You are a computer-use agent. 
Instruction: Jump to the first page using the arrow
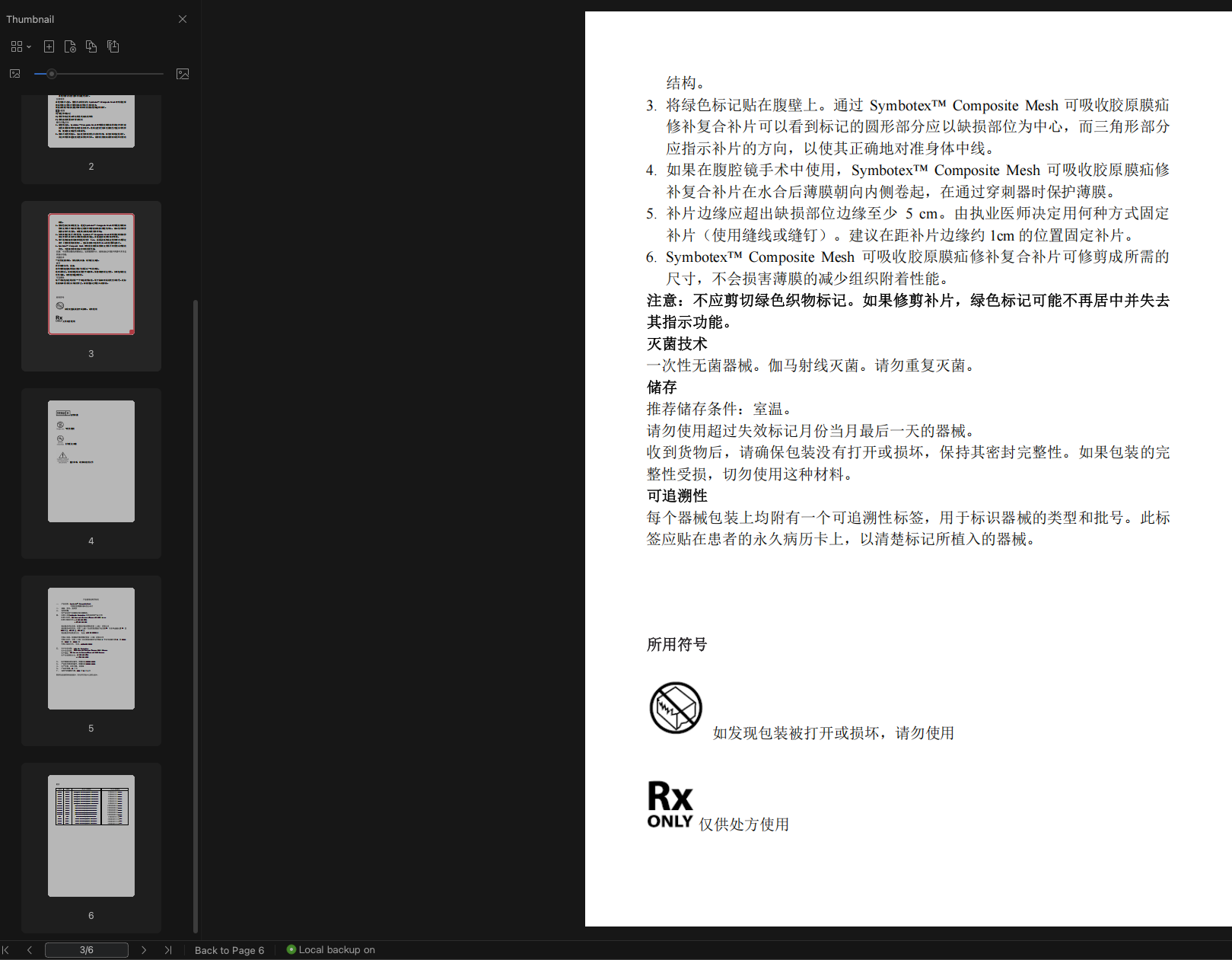(6, 950)
